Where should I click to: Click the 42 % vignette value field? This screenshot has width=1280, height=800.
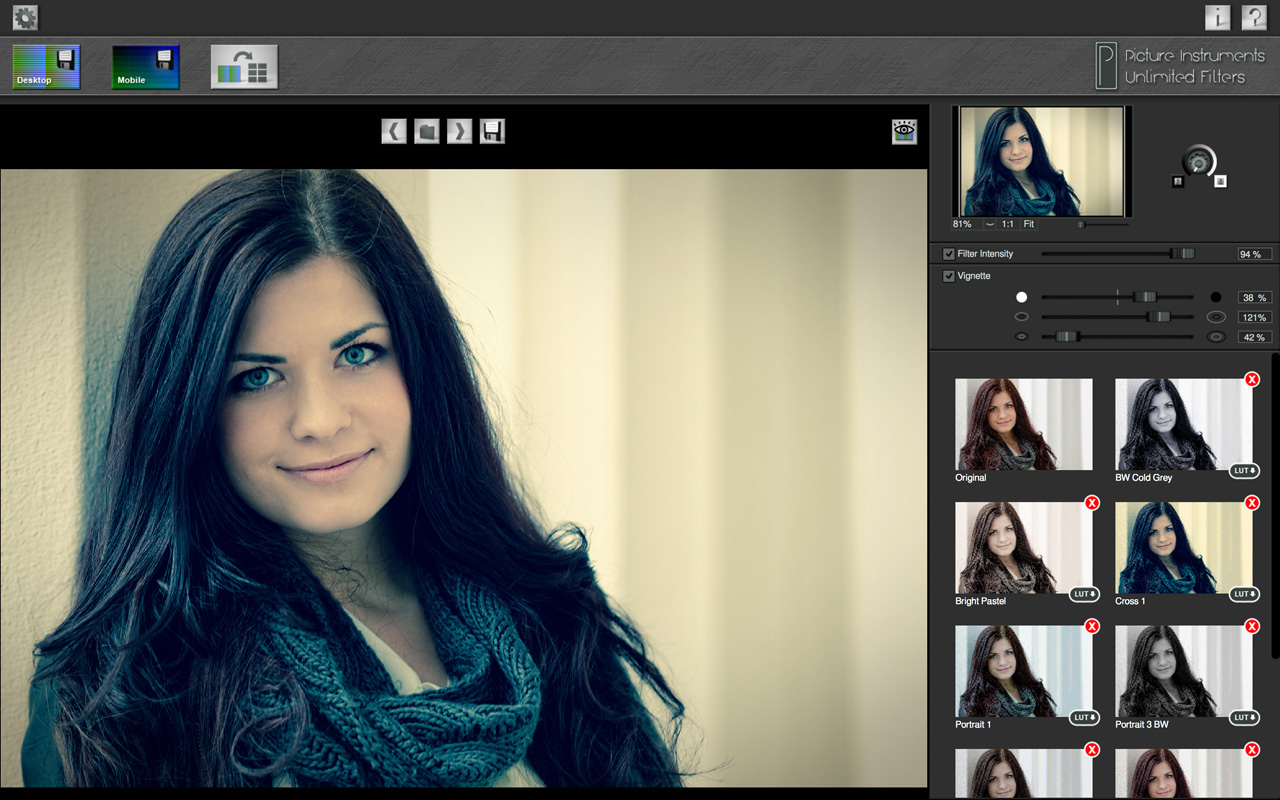tap(1255, 337)
